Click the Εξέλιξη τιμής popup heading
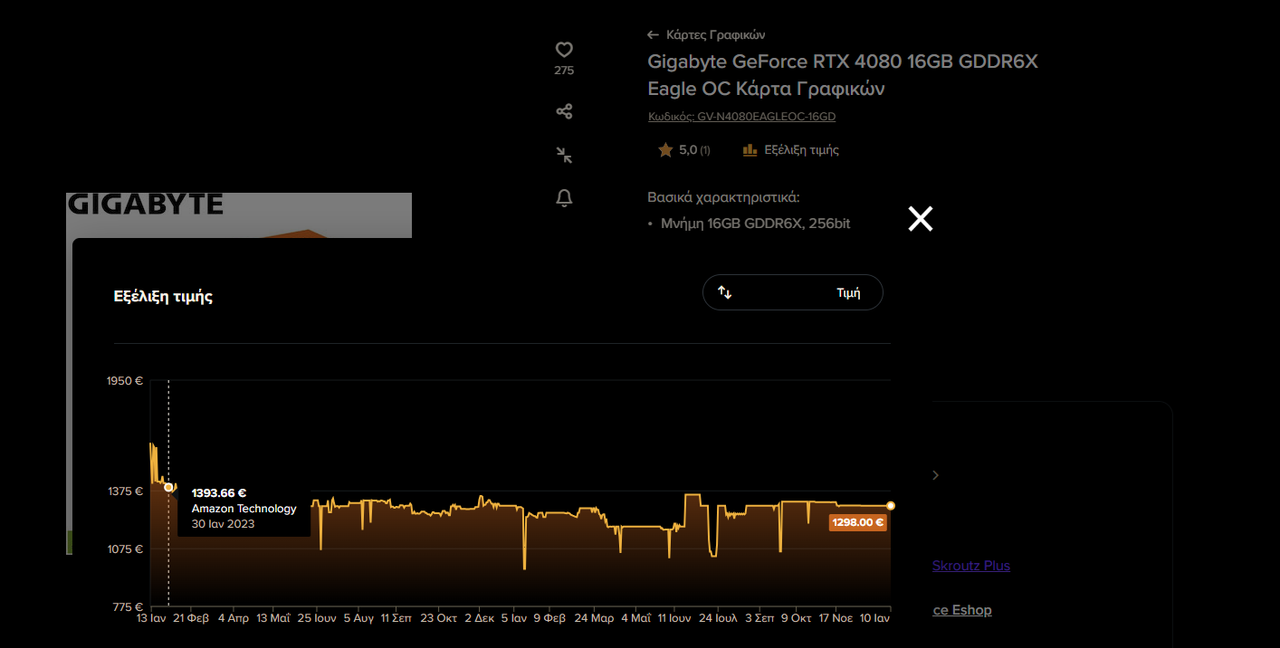1280x648 pixels. (163, 296)
